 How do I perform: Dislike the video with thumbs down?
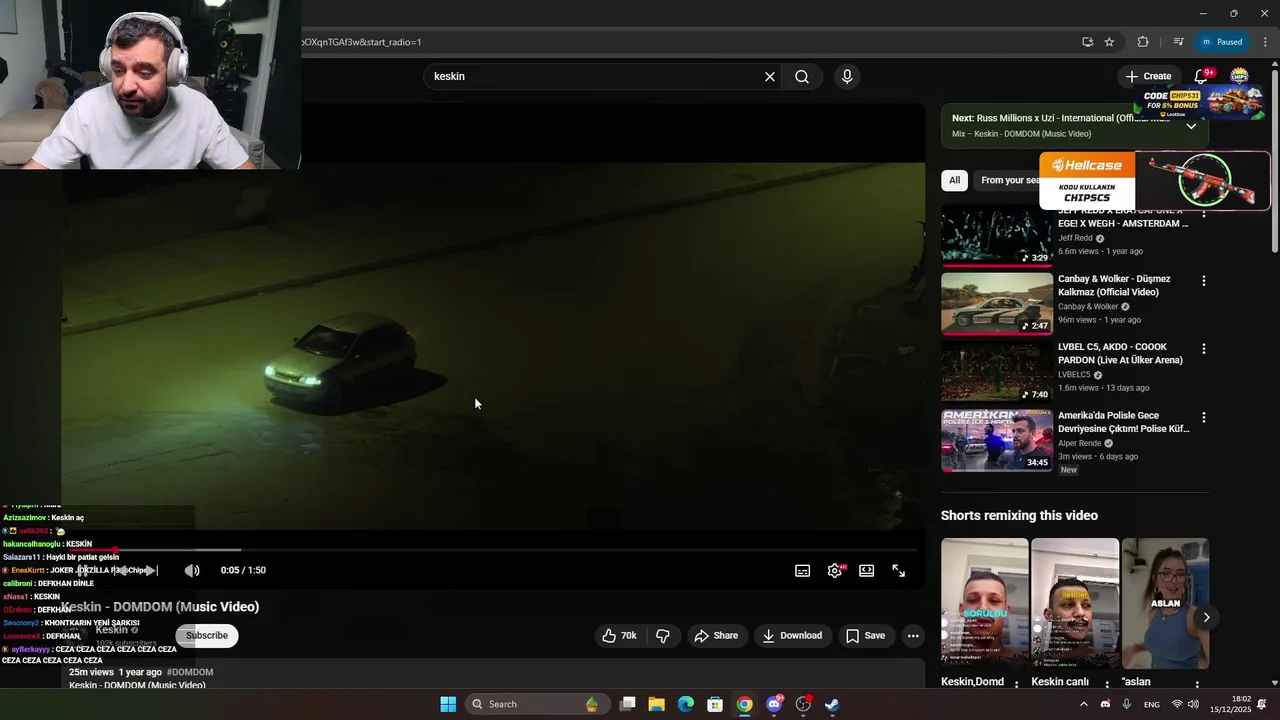pos(663,635)
